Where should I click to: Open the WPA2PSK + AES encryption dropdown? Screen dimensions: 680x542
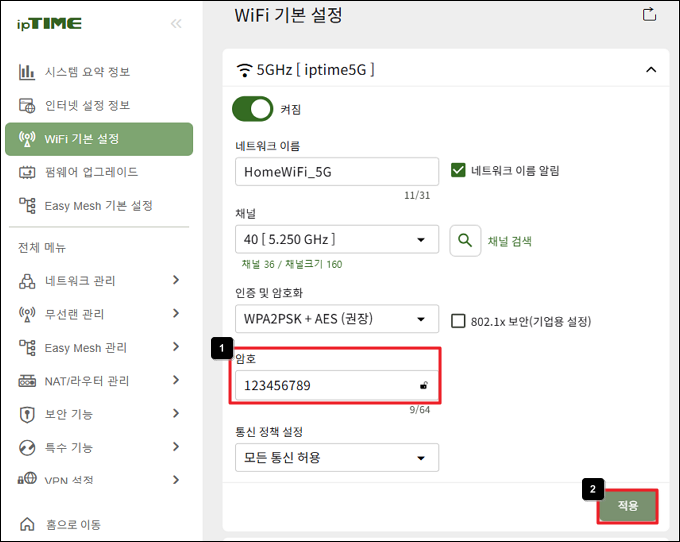click(337, 319)
